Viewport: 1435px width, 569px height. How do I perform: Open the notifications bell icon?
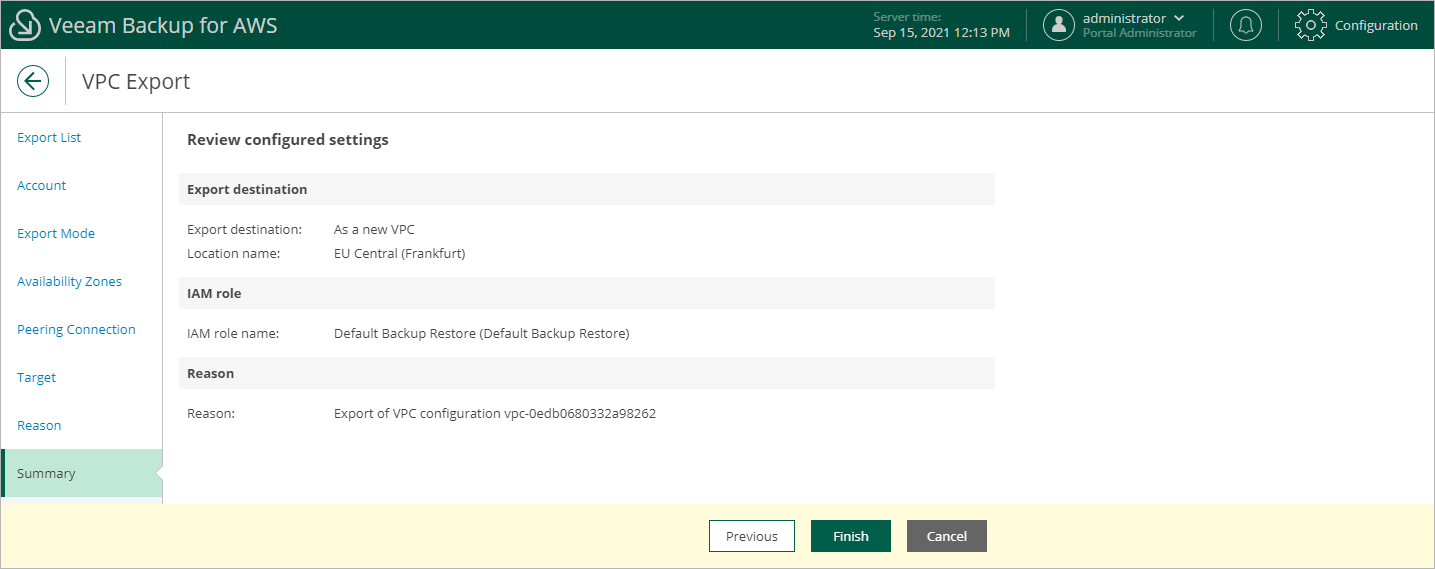1245,25
